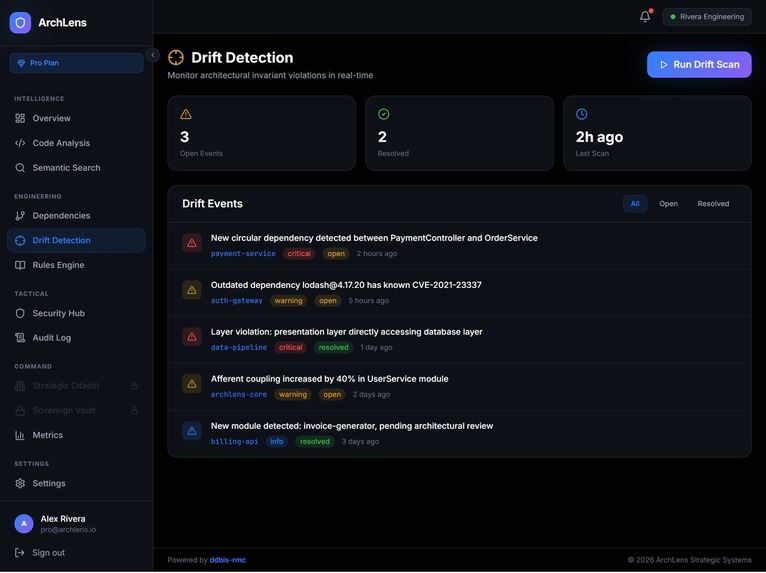Click the Security Hub shield icon
Screen dimensions: 766x573
[x=20, y=313]
